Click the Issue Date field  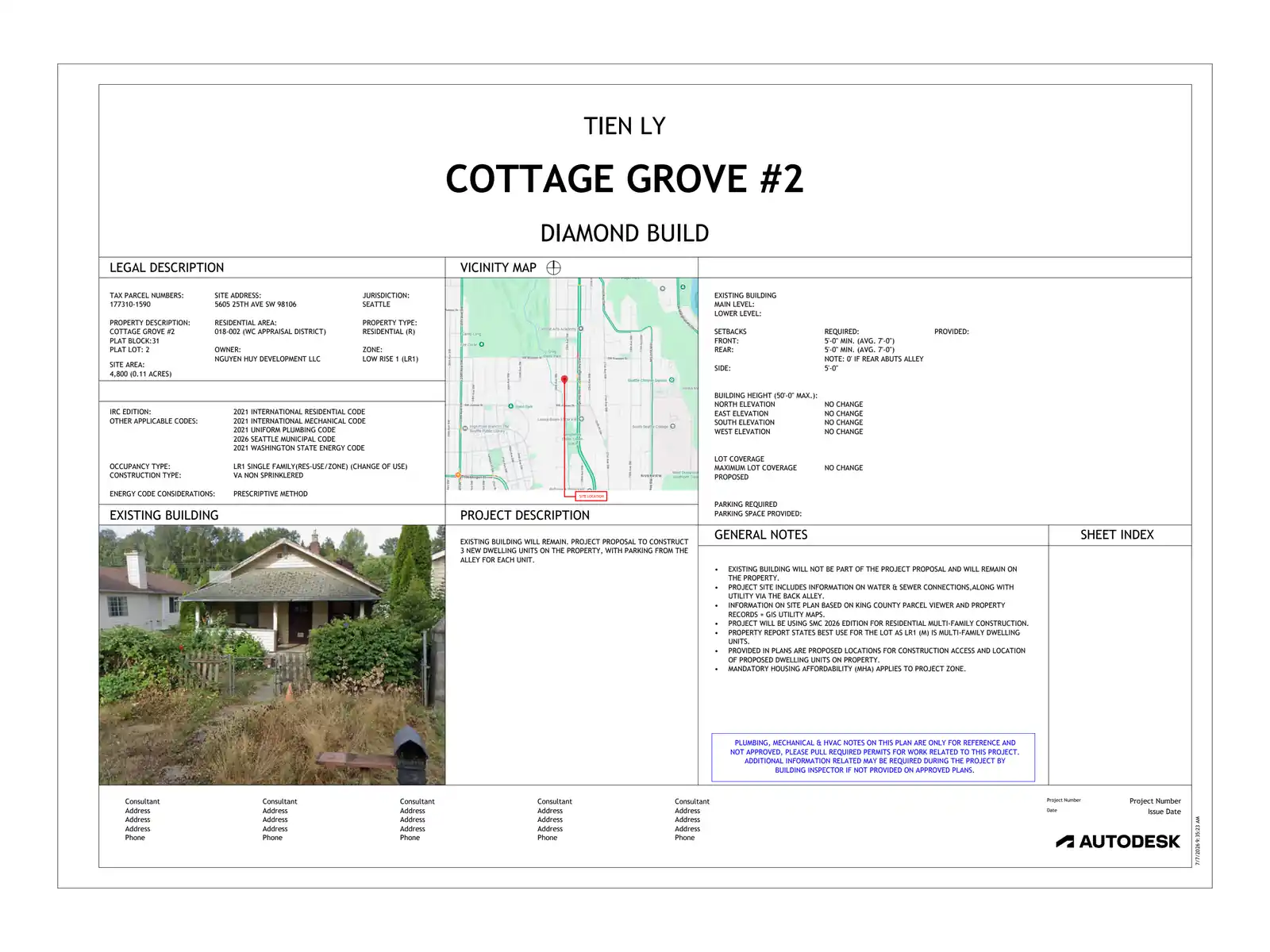[x=1164, y=812]
